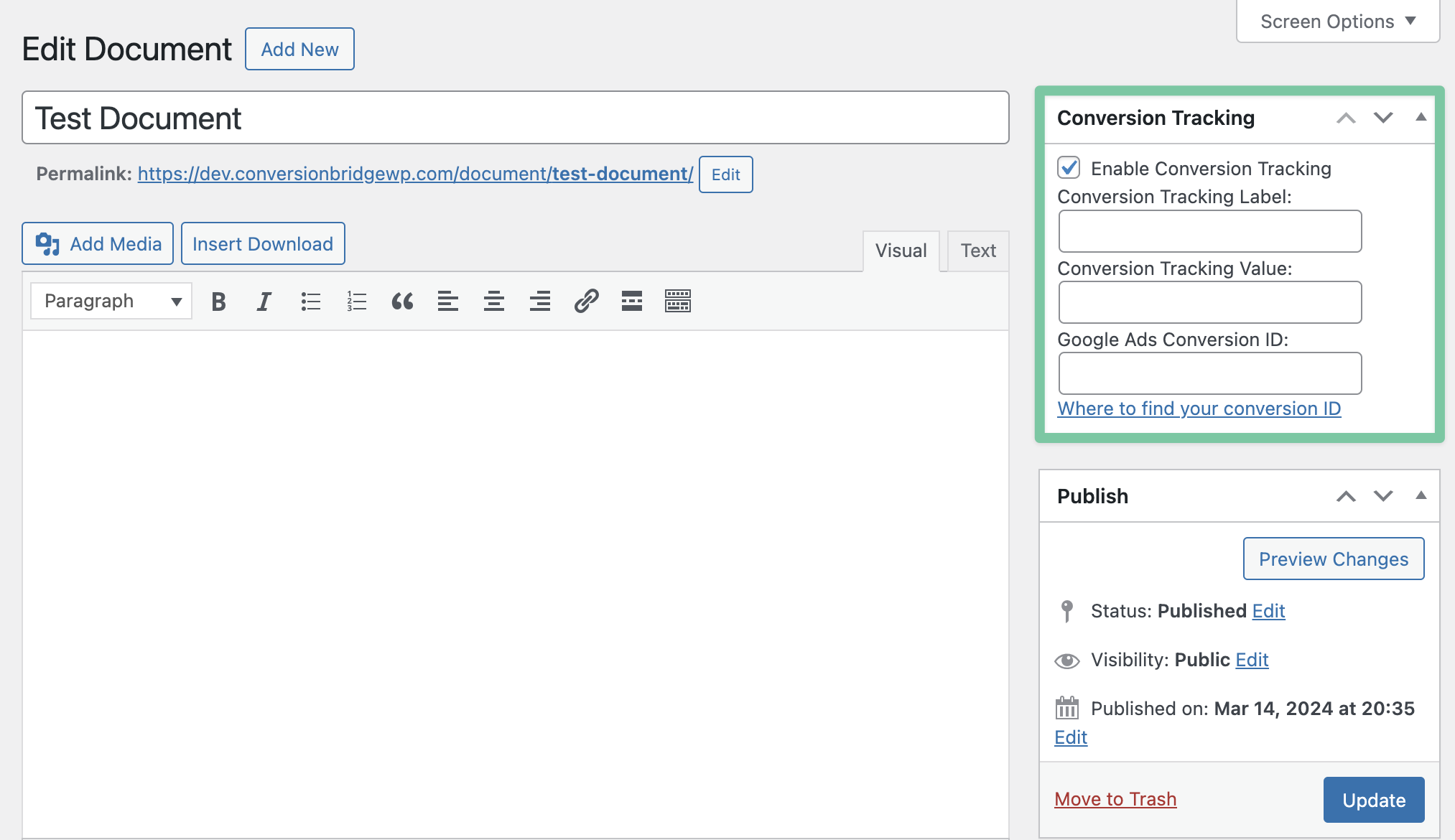Switch to the Text editor tab

coord(977,251)
